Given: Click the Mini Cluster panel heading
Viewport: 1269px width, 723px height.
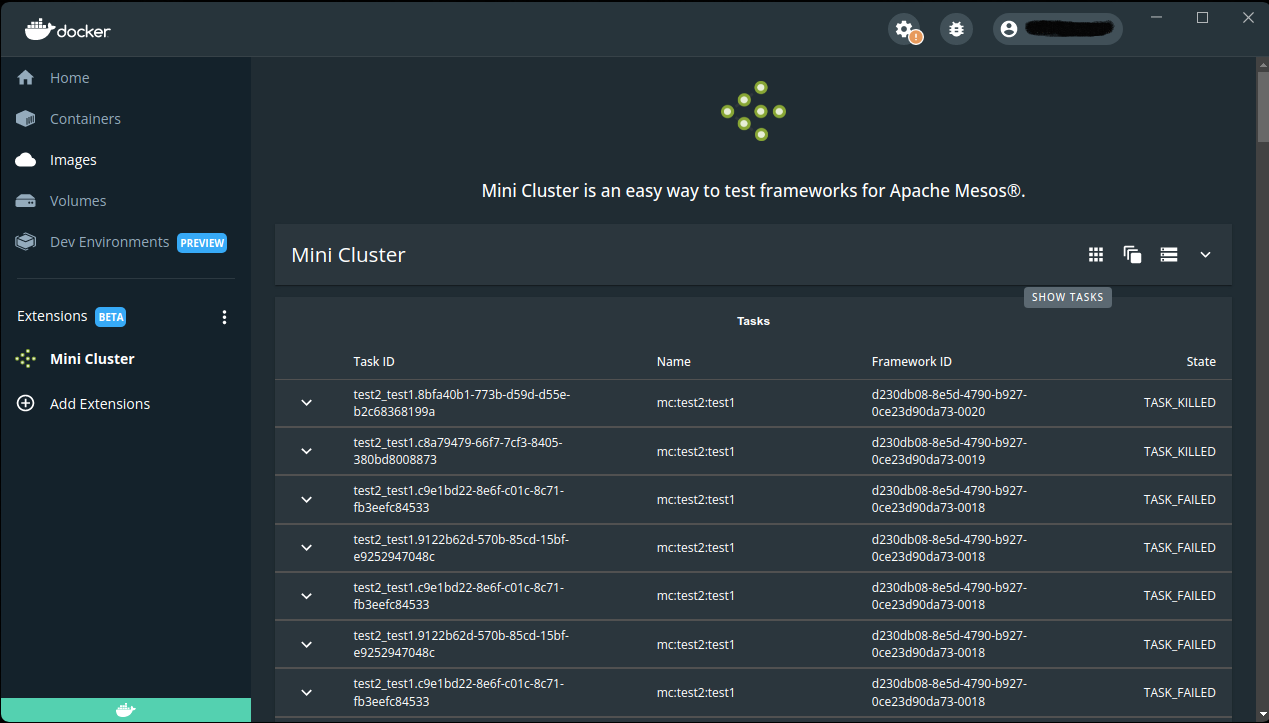Looking at the screenshot, I should [x=348, y=255].
